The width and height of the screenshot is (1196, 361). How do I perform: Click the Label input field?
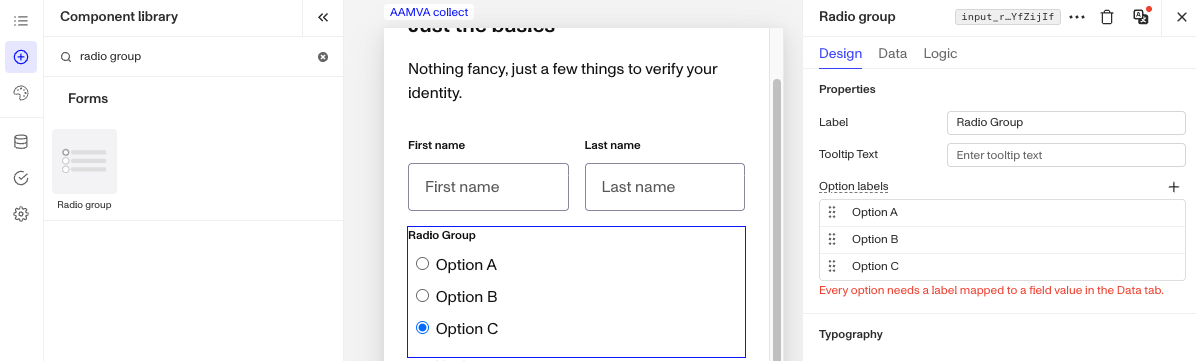(x=1066, y=122)
